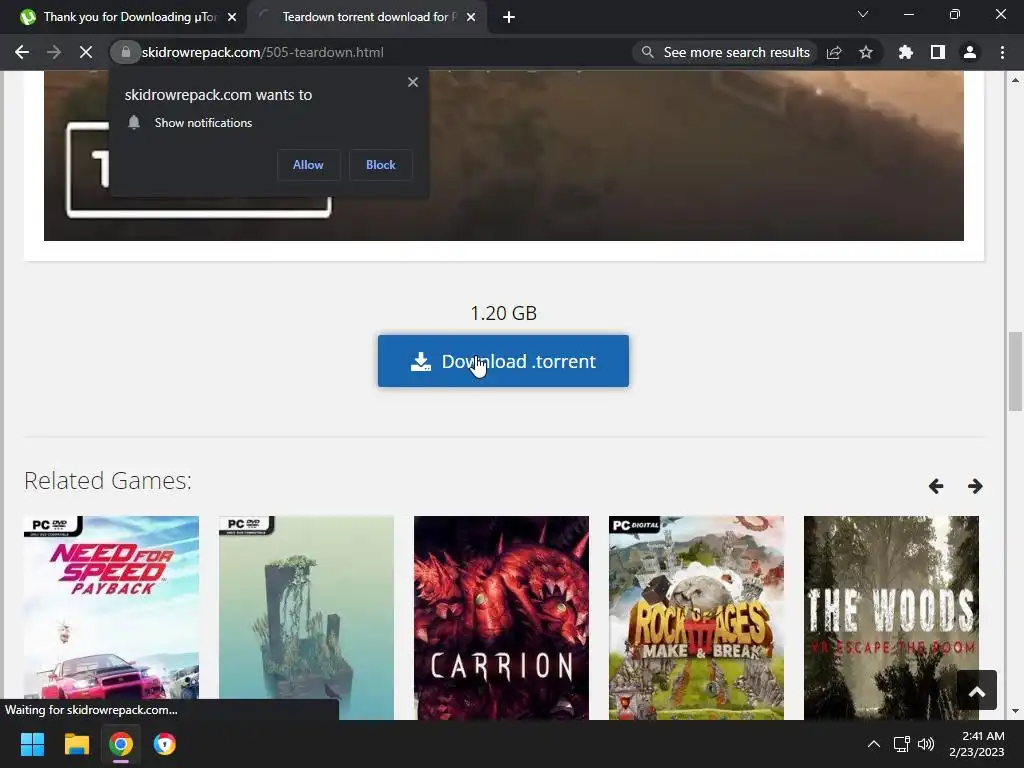
Task: Stop page loading with X button
Action: pos(86,52)
